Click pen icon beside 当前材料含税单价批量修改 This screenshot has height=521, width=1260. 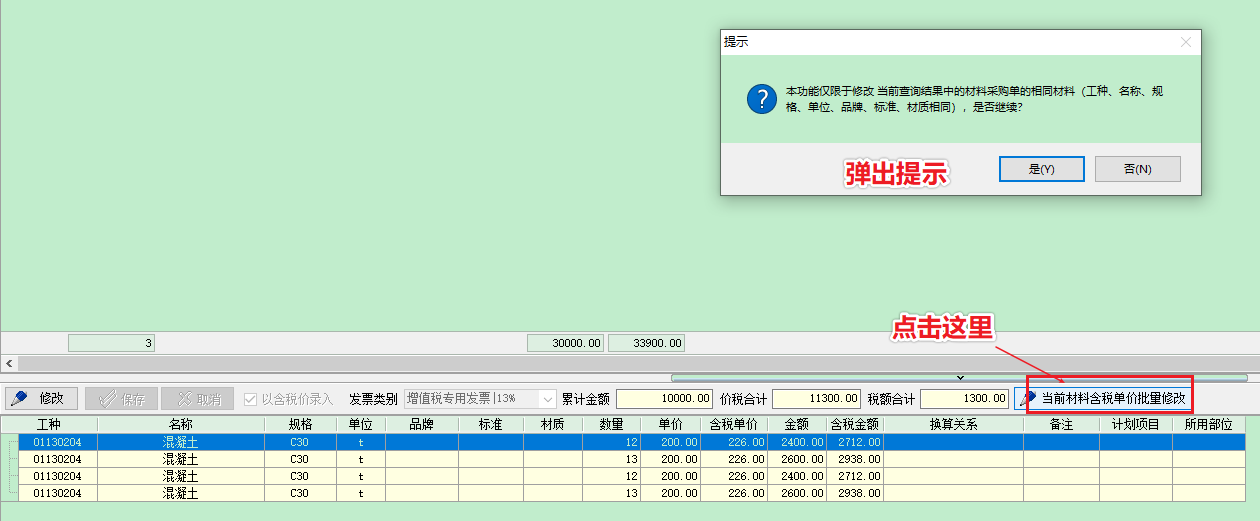1027,398
